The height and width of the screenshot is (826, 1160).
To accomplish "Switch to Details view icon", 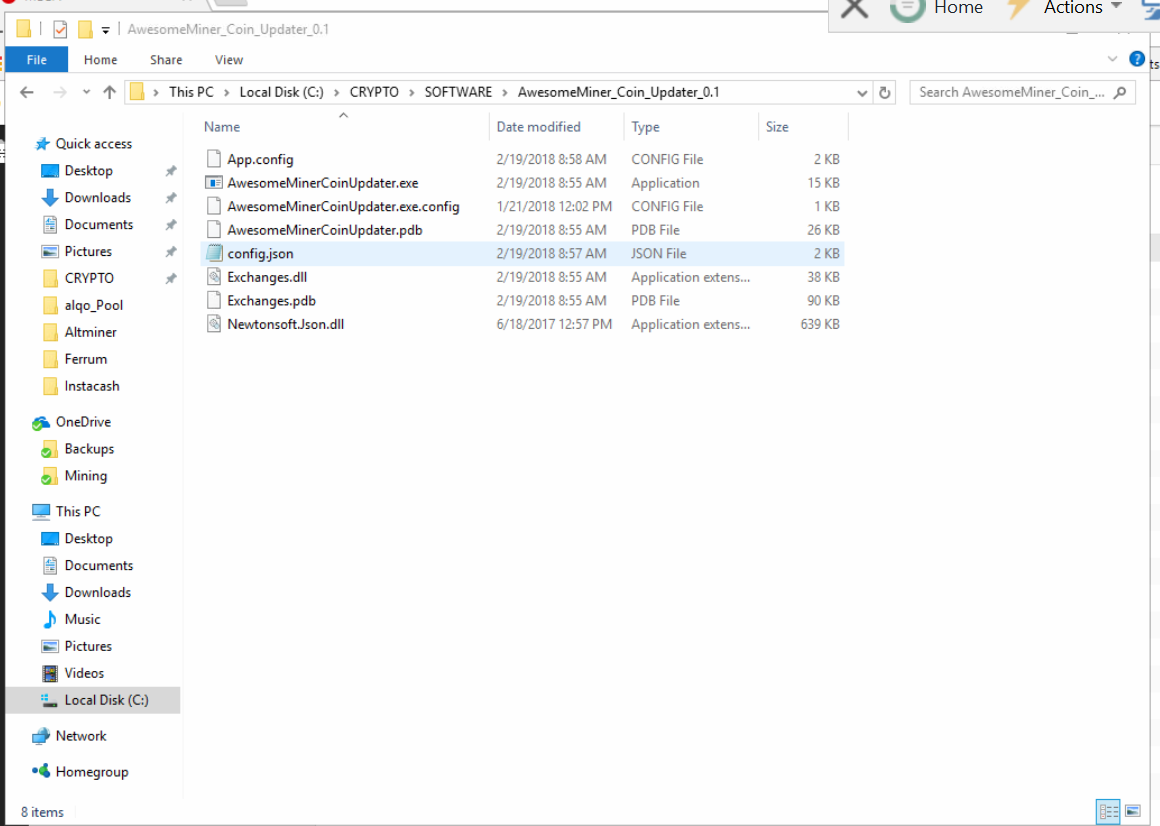I will pyautogui.click(x=1108, y=812).
